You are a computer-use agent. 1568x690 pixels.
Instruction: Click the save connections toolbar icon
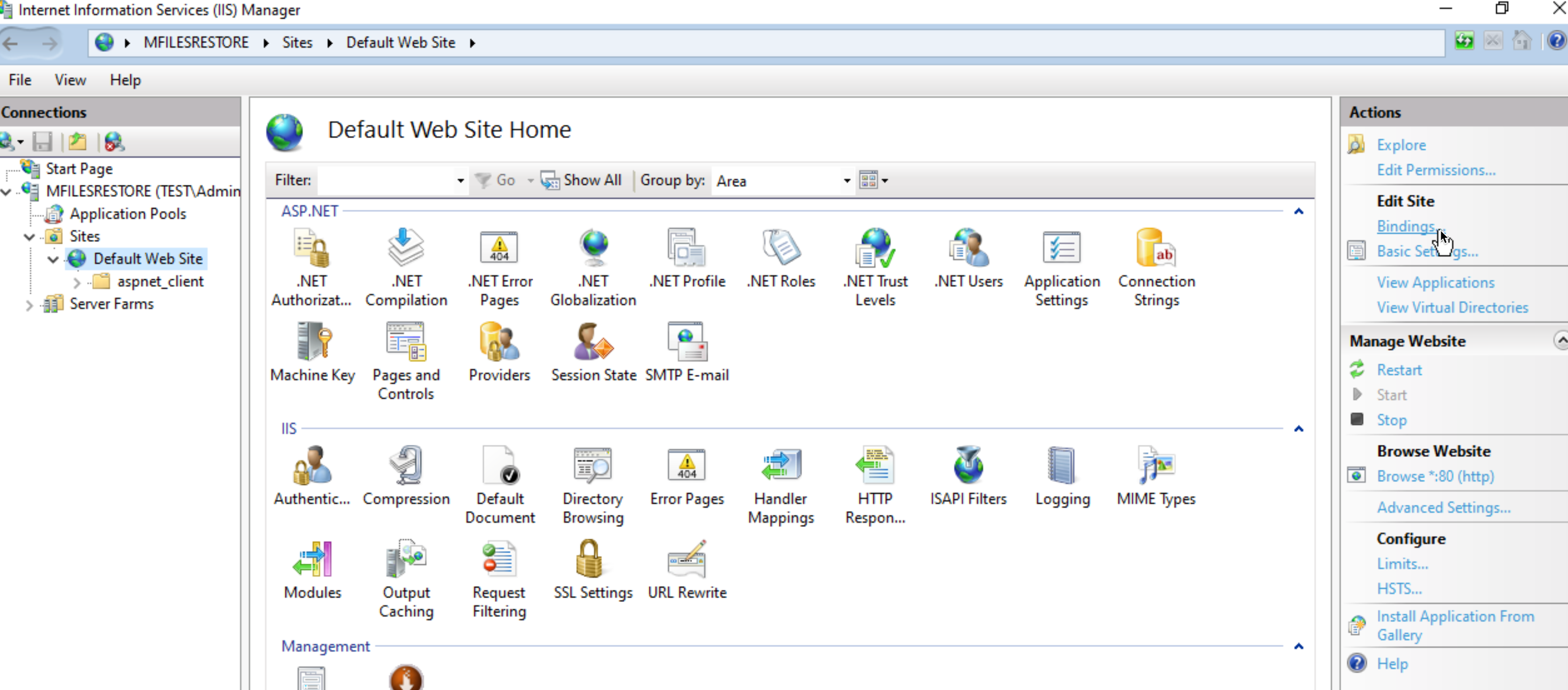coord(42,142)
